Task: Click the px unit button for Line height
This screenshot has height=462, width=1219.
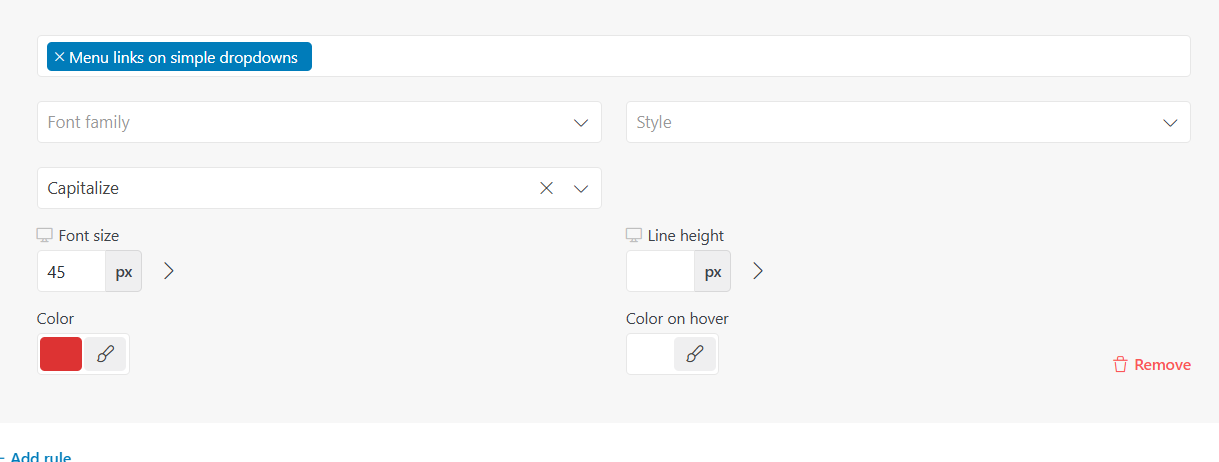Action: [x=713, y=271]
